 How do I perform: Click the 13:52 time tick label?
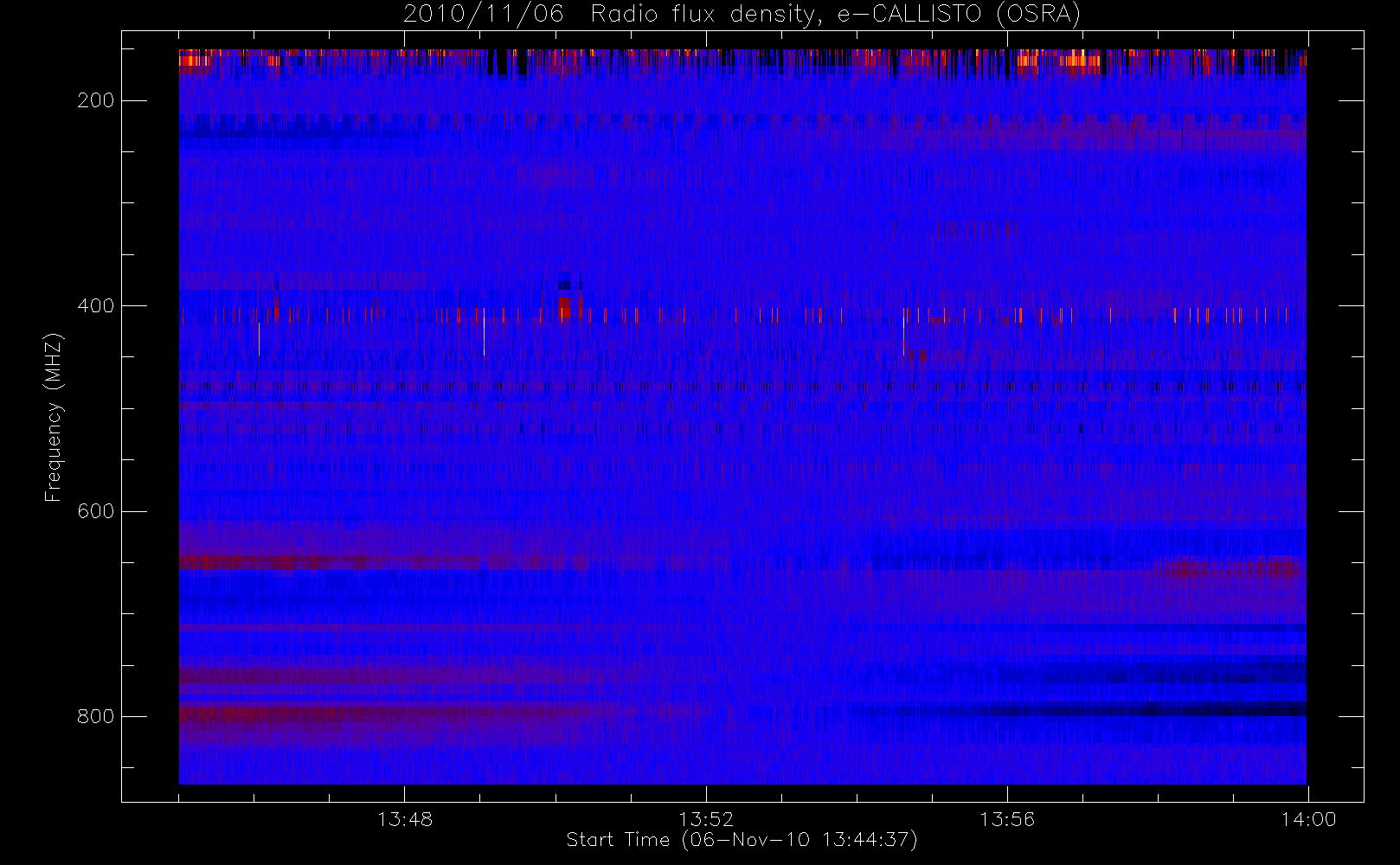click(x=706, y=819)
